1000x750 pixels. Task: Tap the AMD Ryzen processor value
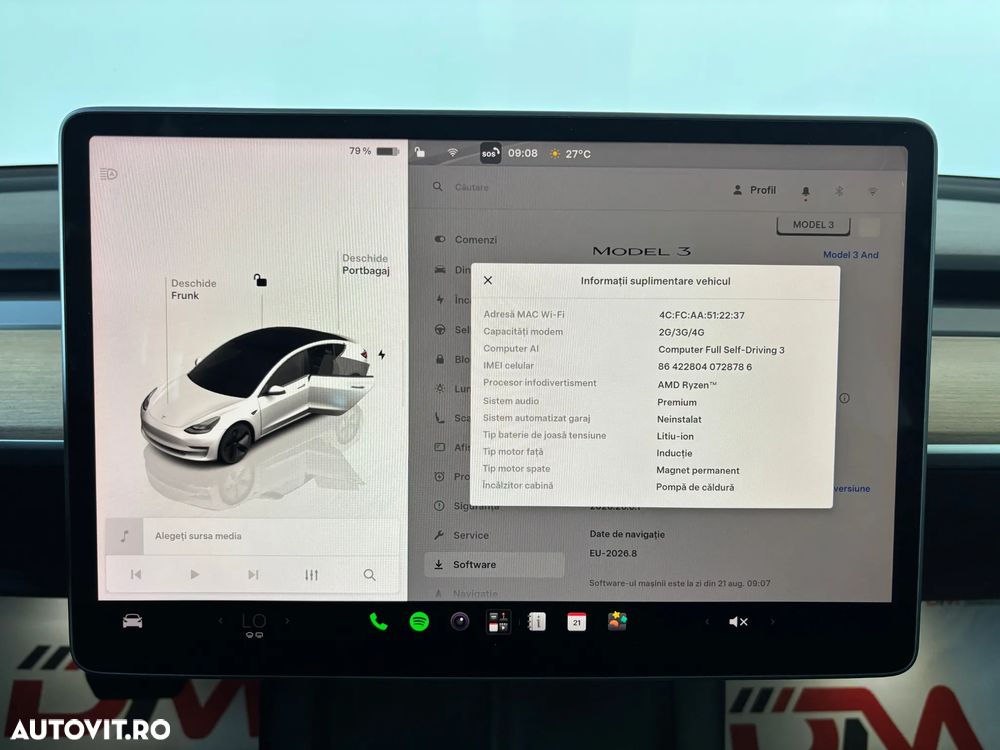[687, 385]
